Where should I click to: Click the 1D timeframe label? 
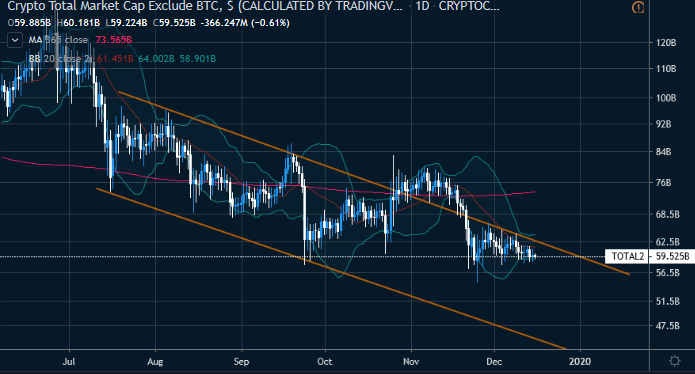422,6
